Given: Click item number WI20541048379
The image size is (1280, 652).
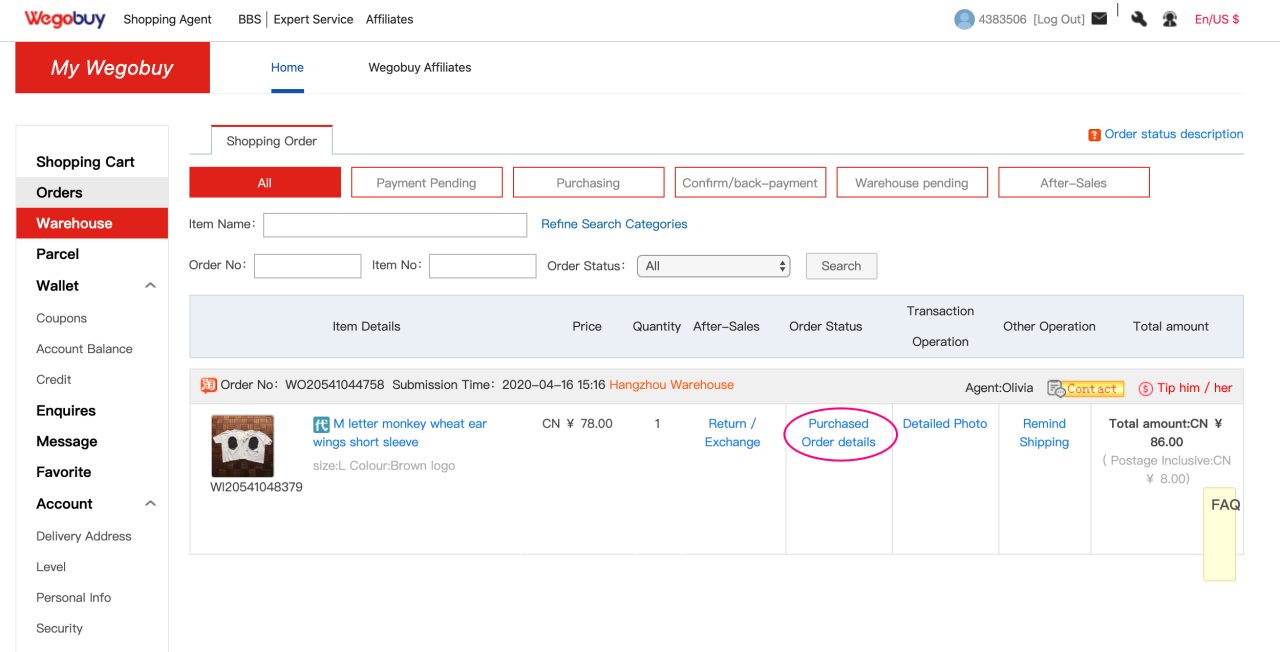Looking at the screenshot, I should tap(256, 487).
